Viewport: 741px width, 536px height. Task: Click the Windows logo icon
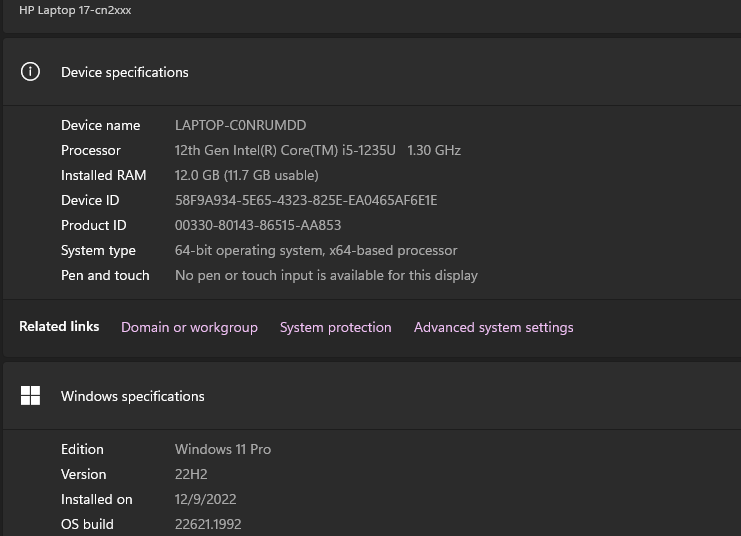(x=31, y=396)
